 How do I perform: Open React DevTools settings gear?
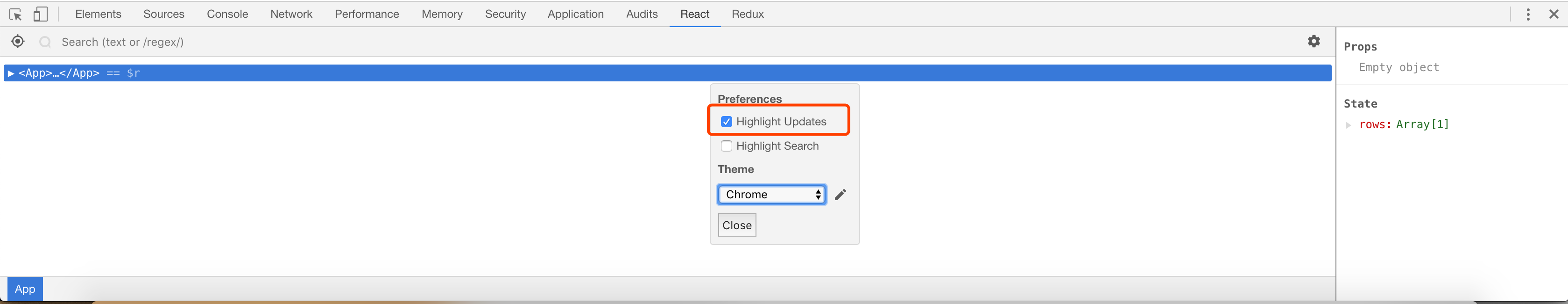click(1314, 42)
